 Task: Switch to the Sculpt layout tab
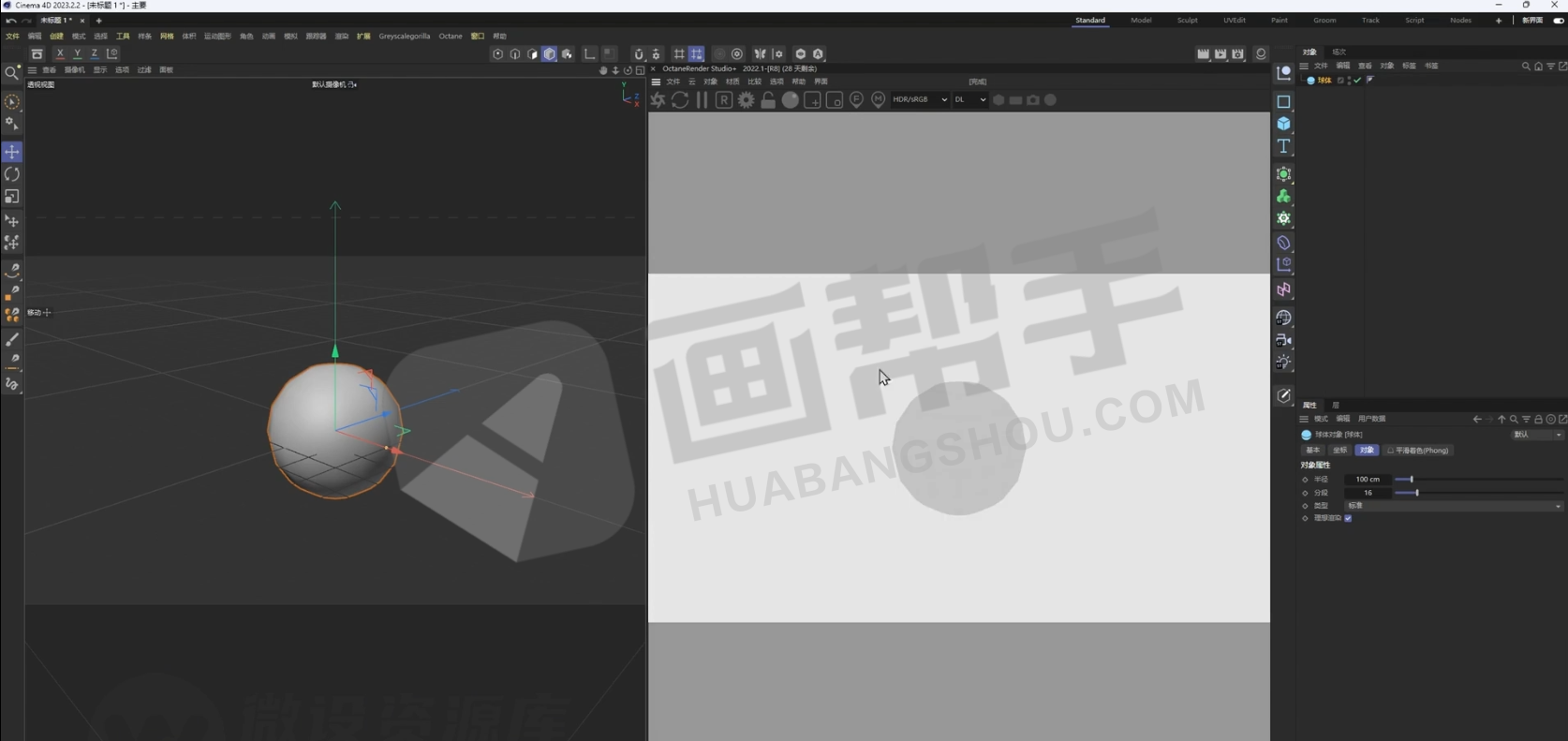[x=1187, y=21]
